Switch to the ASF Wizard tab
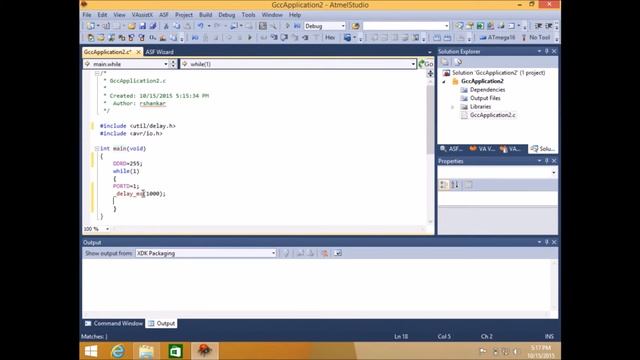This screenshot has width=640, height=360. (160, 52)
